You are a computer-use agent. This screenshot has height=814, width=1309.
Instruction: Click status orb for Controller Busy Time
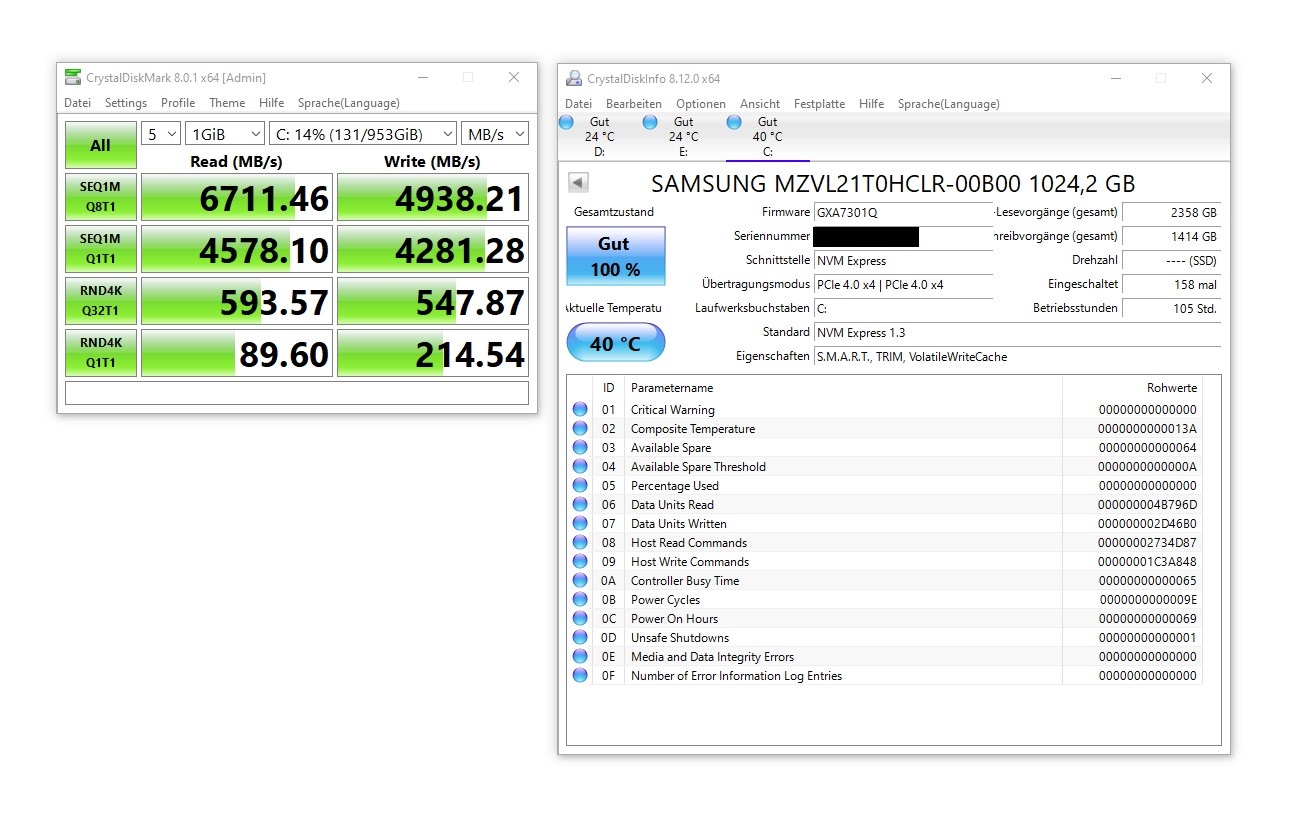pyautogui.click(x=580, y=580)
